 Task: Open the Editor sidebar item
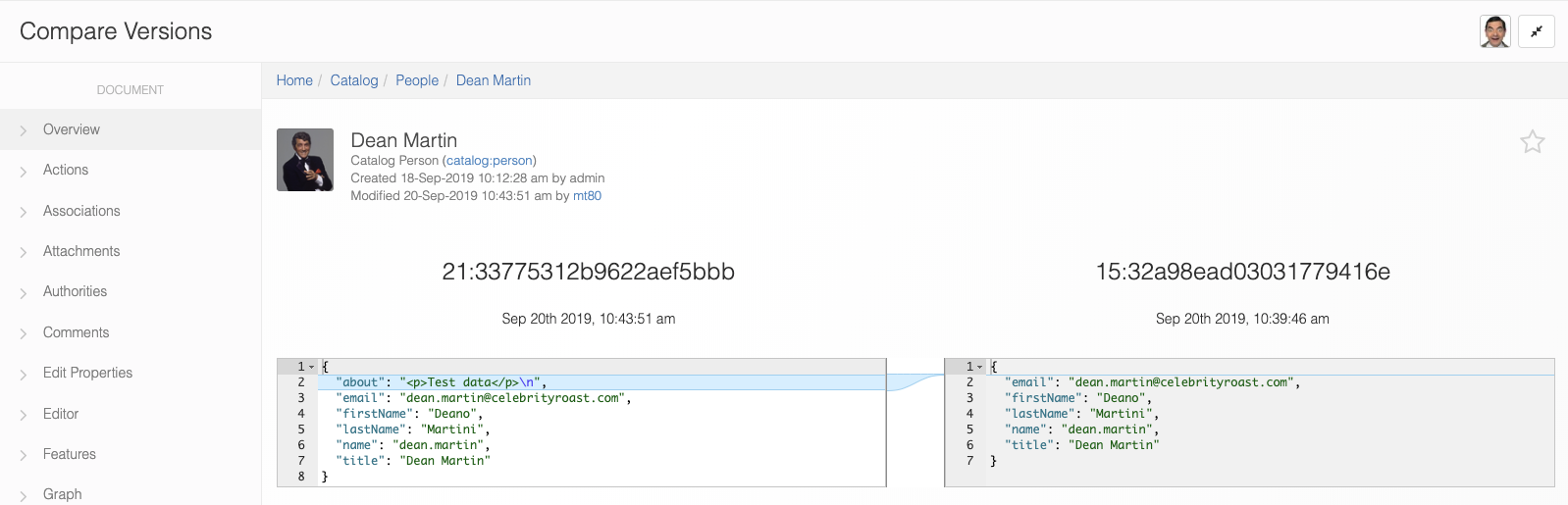click(x=61, y=414)
